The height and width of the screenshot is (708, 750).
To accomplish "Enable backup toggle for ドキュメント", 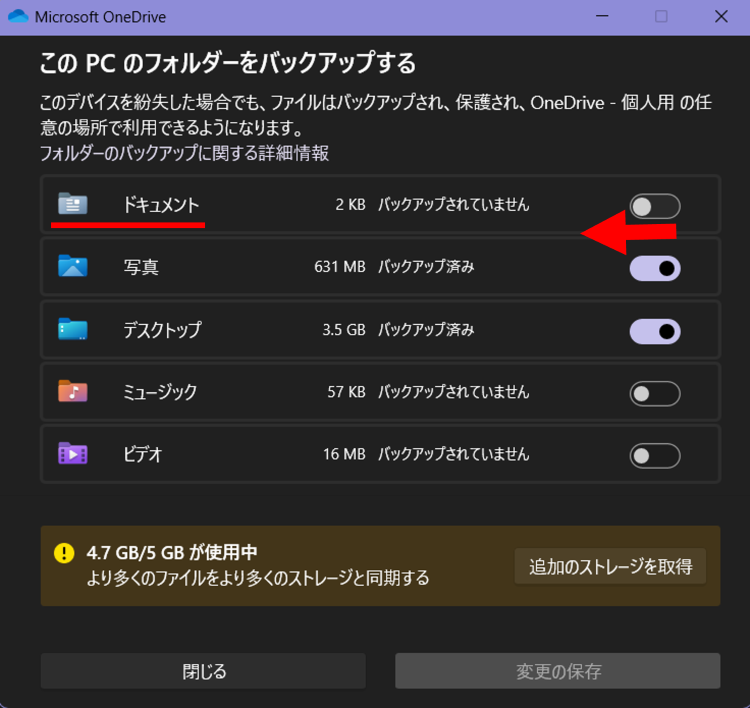I will (x=655, y=206).
